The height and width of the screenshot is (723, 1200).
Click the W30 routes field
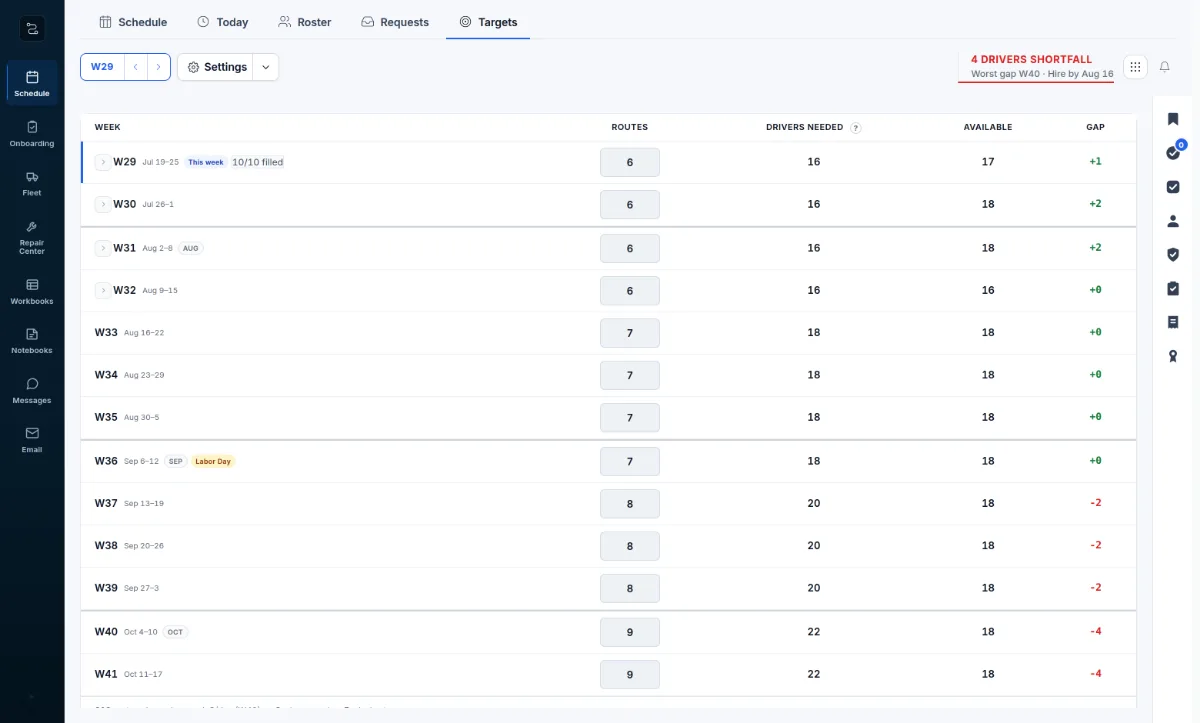(630, 204)
